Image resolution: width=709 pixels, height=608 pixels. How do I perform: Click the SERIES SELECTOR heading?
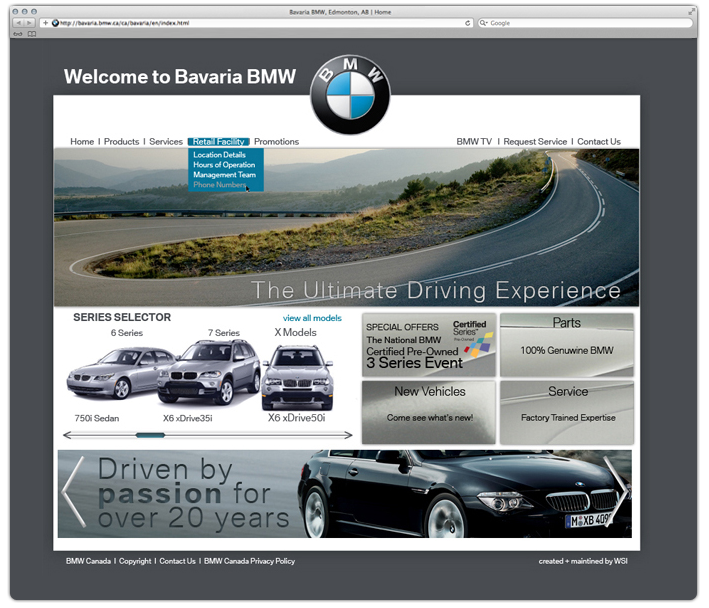[x=122, y=317]
